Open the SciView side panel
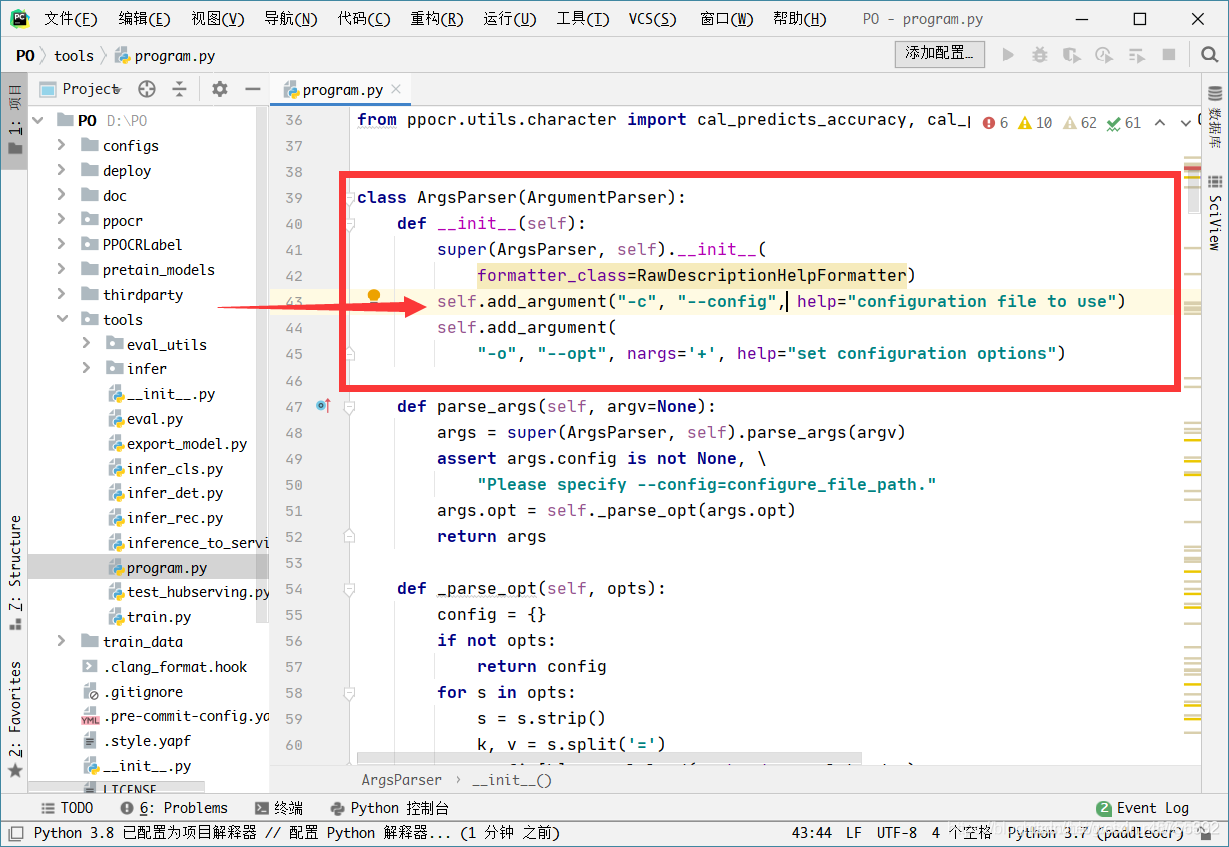 coord(1215,212)
